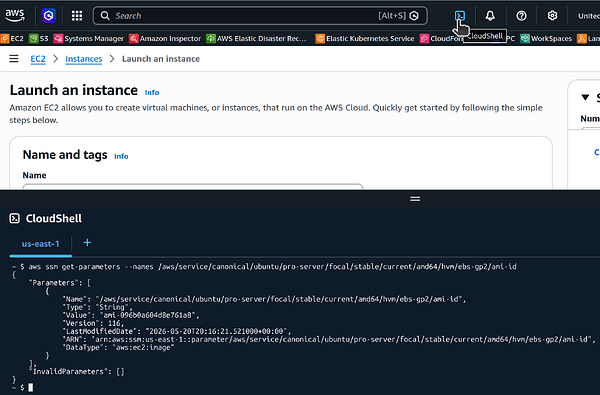Viewport: 600px width, 395px height.
Task: Add a new CloudShell tab with plus
Action: point(87,243)
